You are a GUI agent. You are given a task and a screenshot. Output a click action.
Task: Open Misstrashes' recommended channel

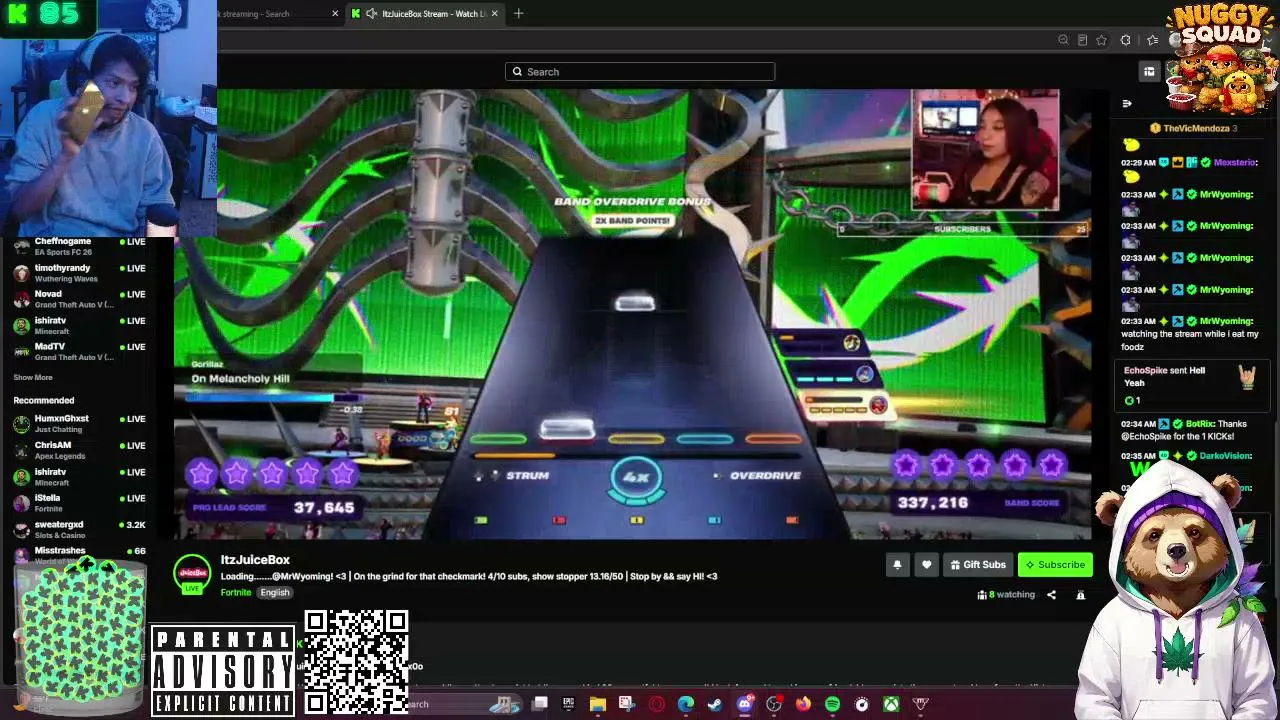(x=79, y=554)
